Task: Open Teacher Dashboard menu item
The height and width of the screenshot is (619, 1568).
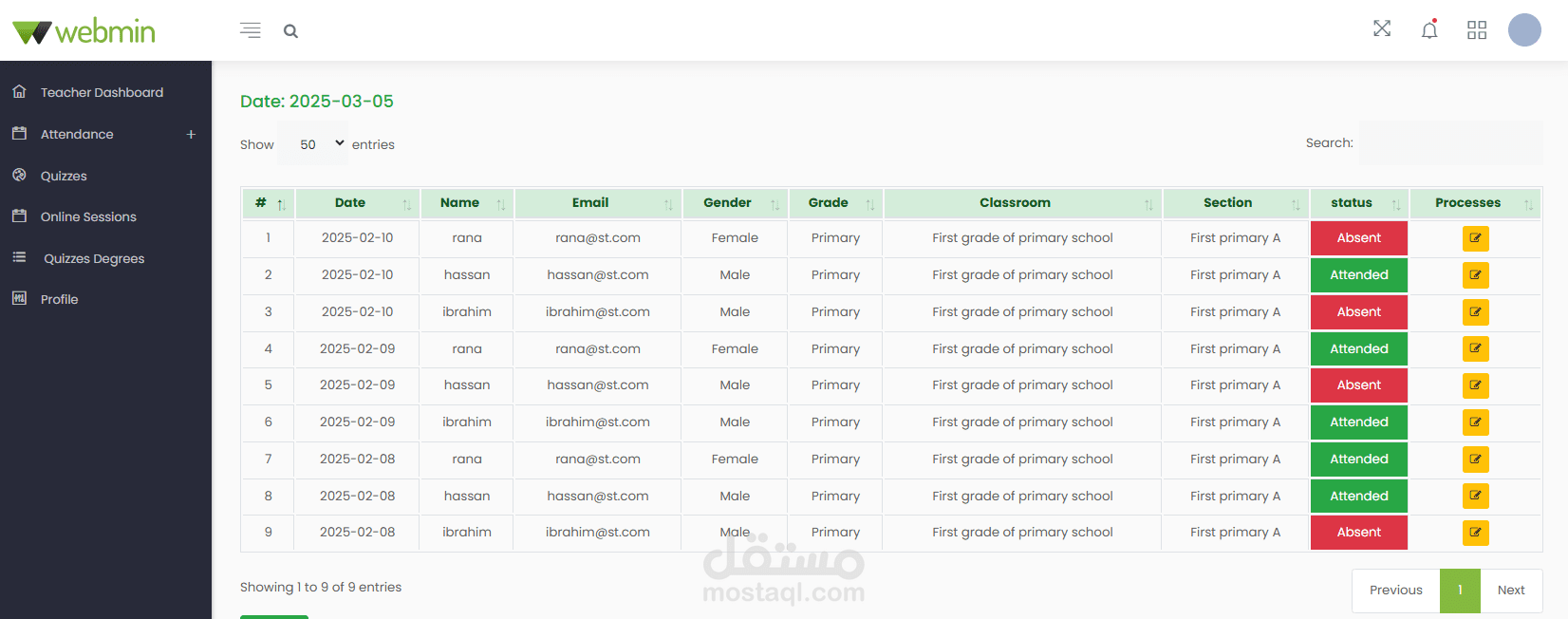Action: click(102, 92)
